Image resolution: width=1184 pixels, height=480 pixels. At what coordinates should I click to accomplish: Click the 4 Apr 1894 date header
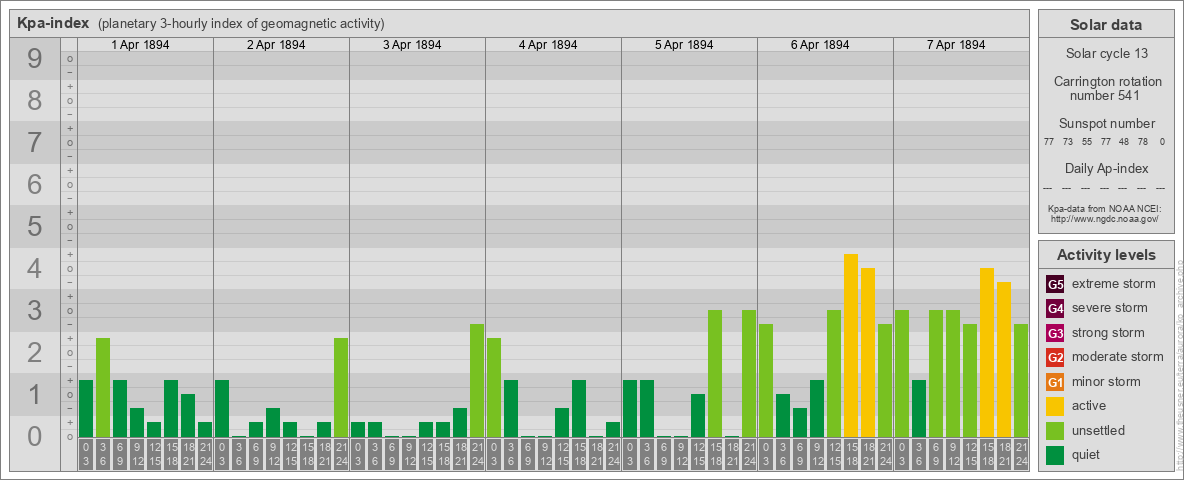point(548,45)
